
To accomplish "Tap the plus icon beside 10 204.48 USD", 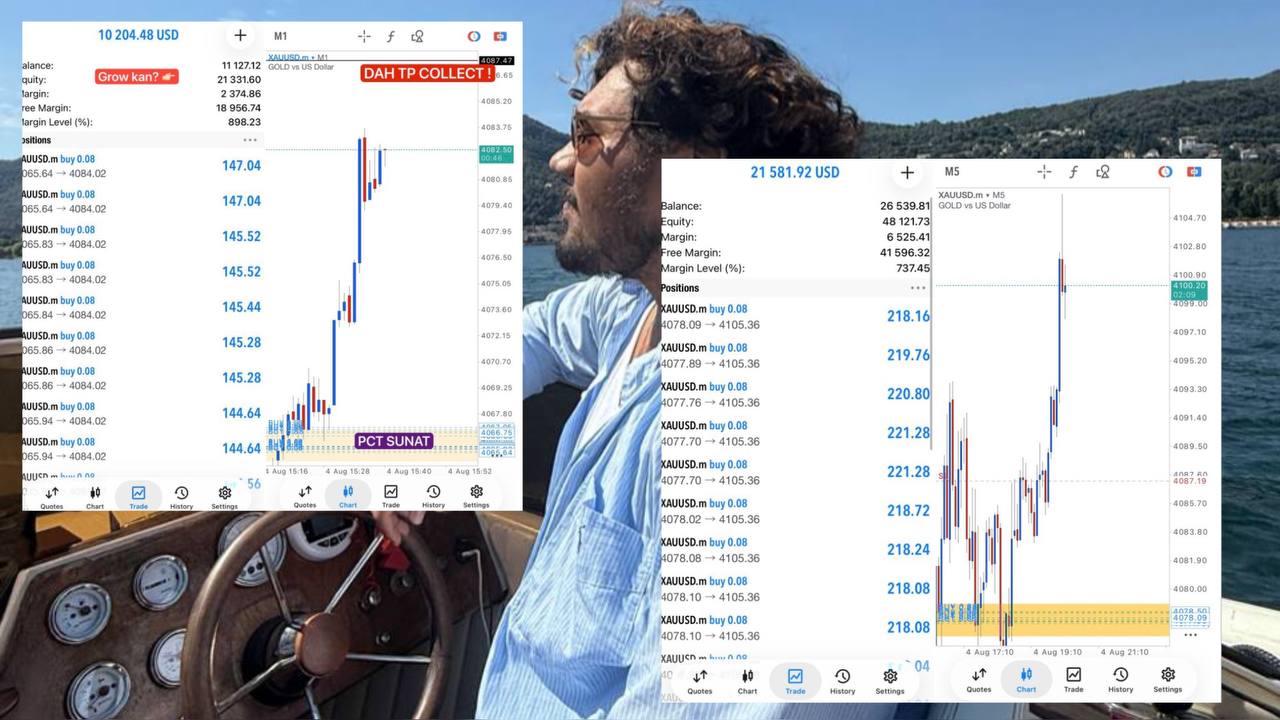I will 240,35.
